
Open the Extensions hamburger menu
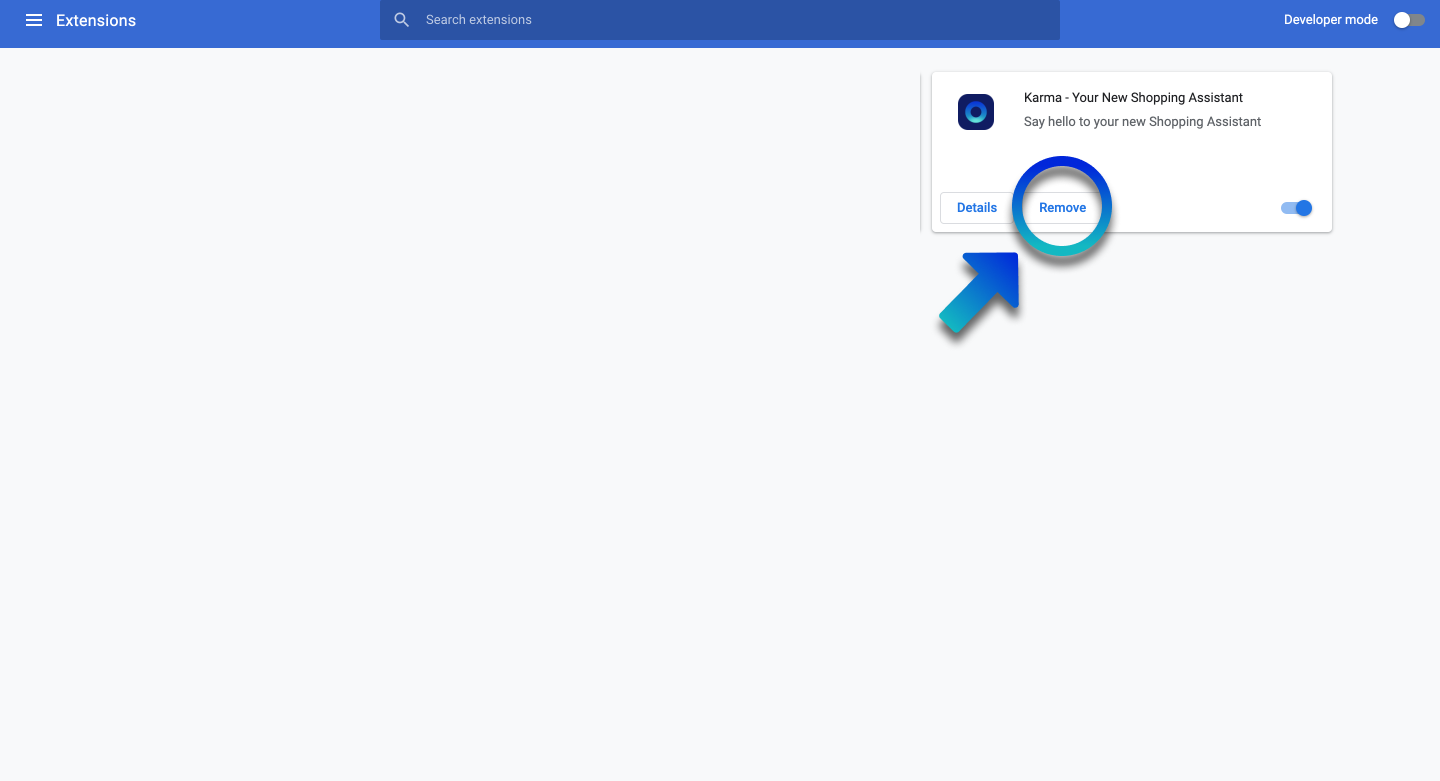point(34,20)
